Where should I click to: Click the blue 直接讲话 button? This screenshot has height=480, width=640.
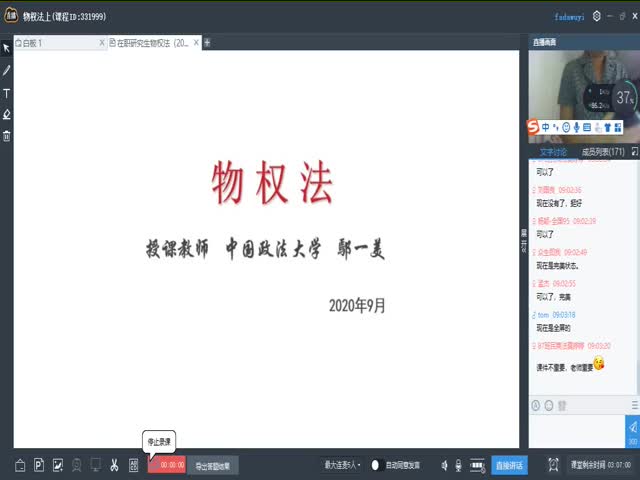coord(509,465)
